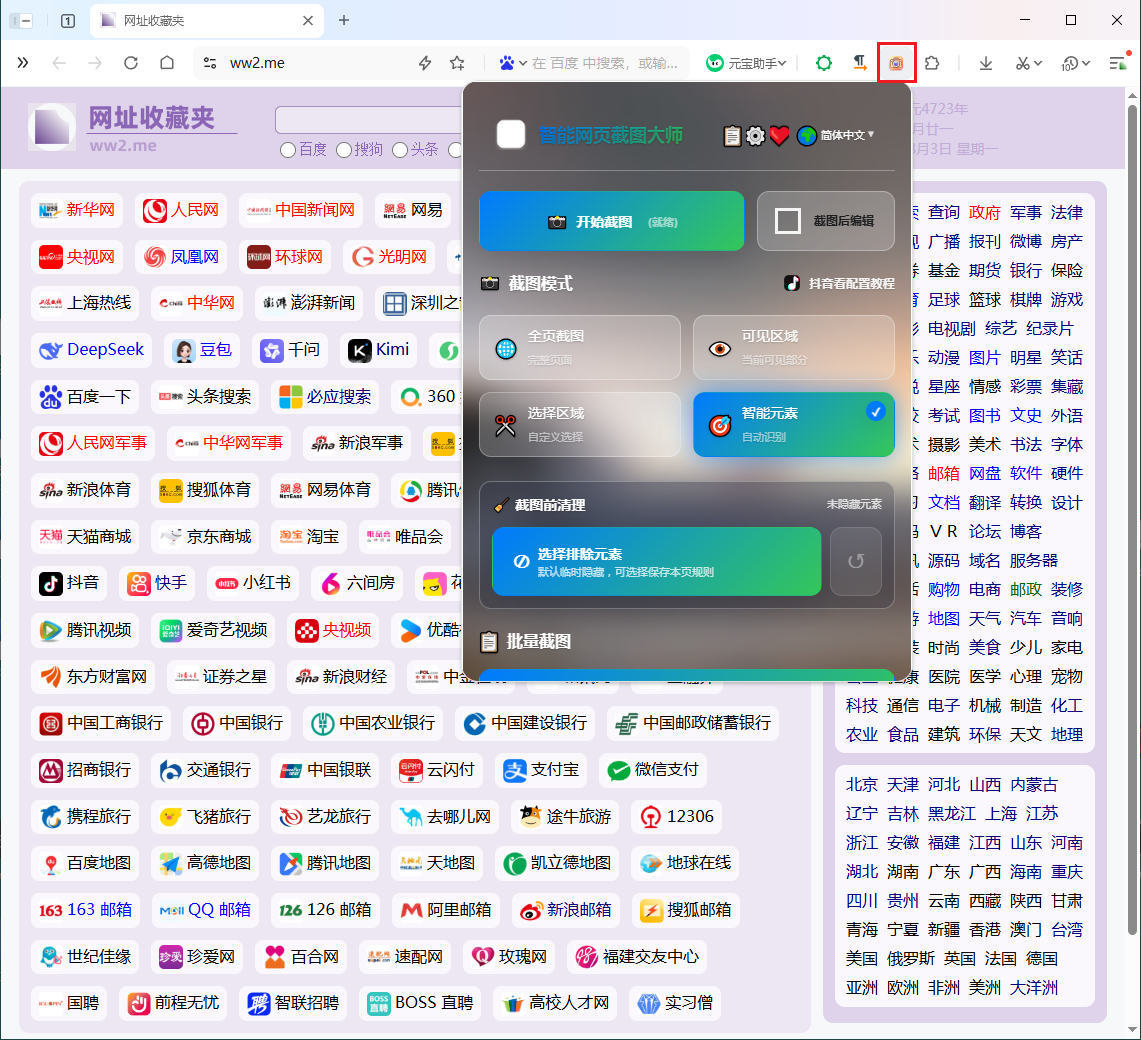The image size is (1141, 1040).
Task: Open the Kimi link
Action: coord(378,350)
